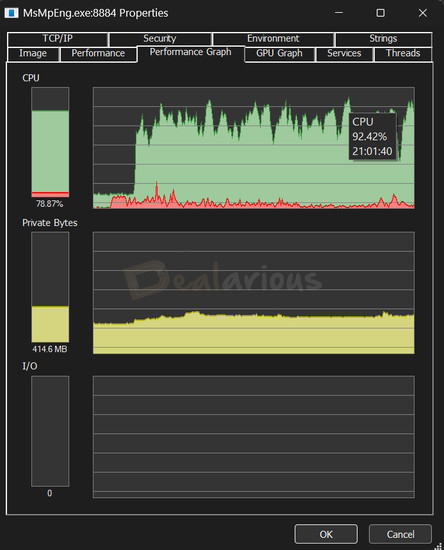The image size is (444, 550).
Task: Switch to the Security tab
Action: [x=160, y=39]
